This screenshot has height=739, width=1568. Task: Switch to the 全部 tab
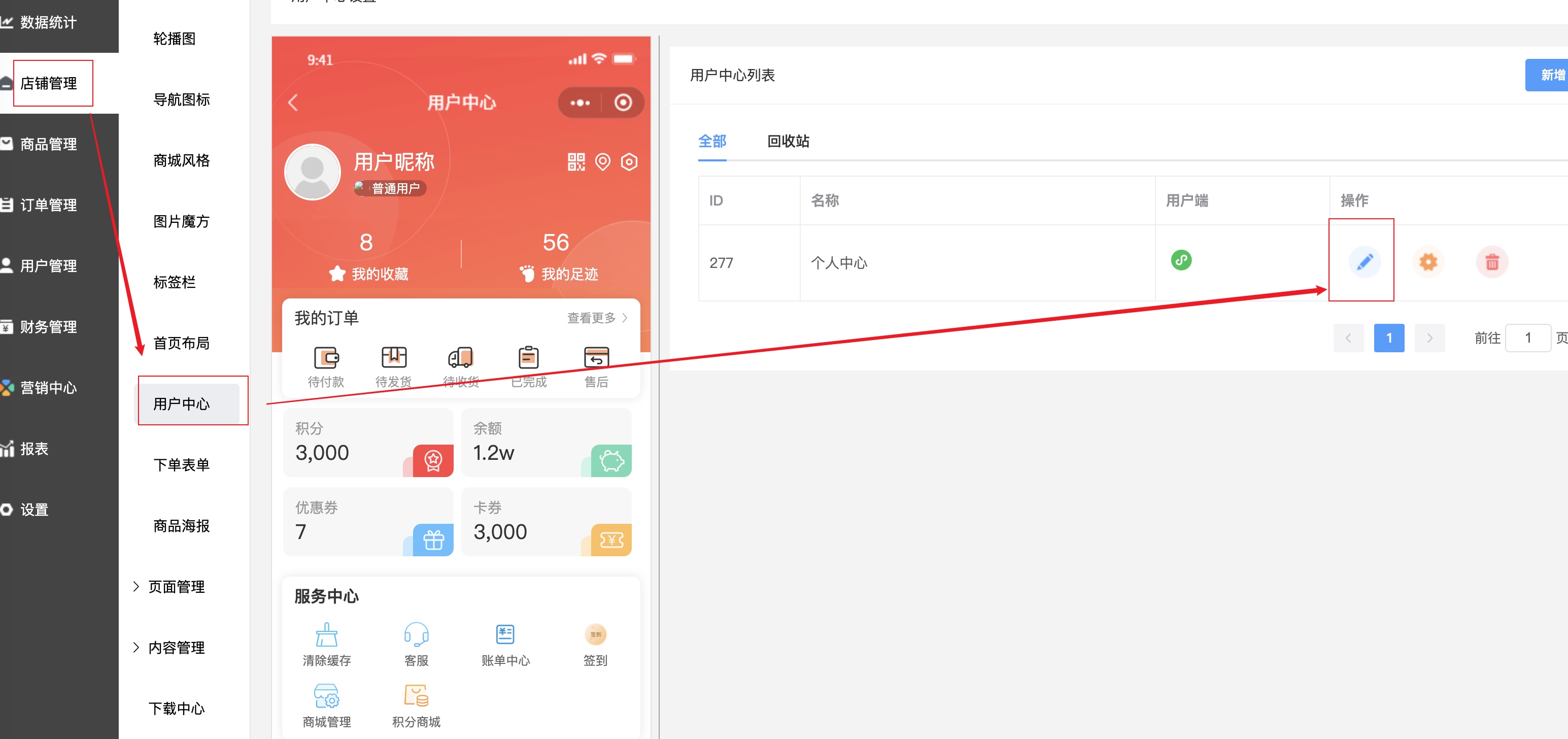711,141
